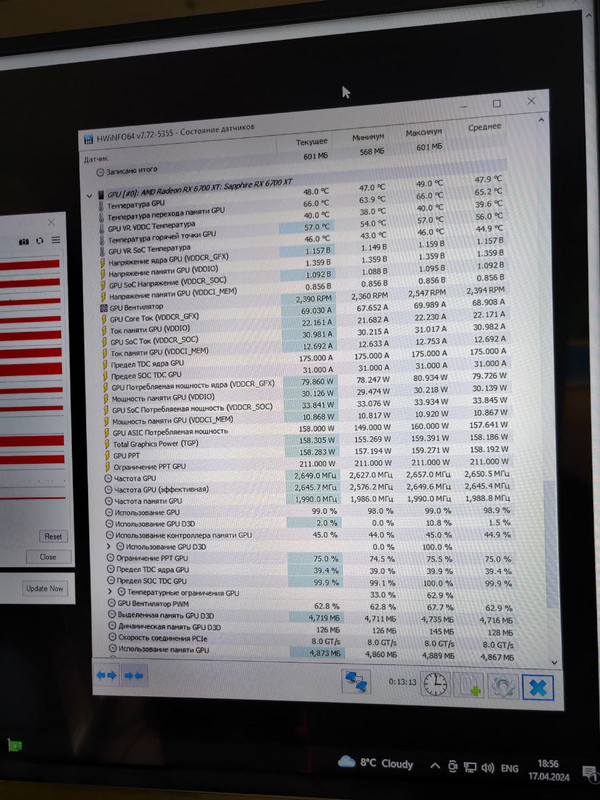Click the Среднее column header
This screenshot has height=800, width=600.
(485, 127)
